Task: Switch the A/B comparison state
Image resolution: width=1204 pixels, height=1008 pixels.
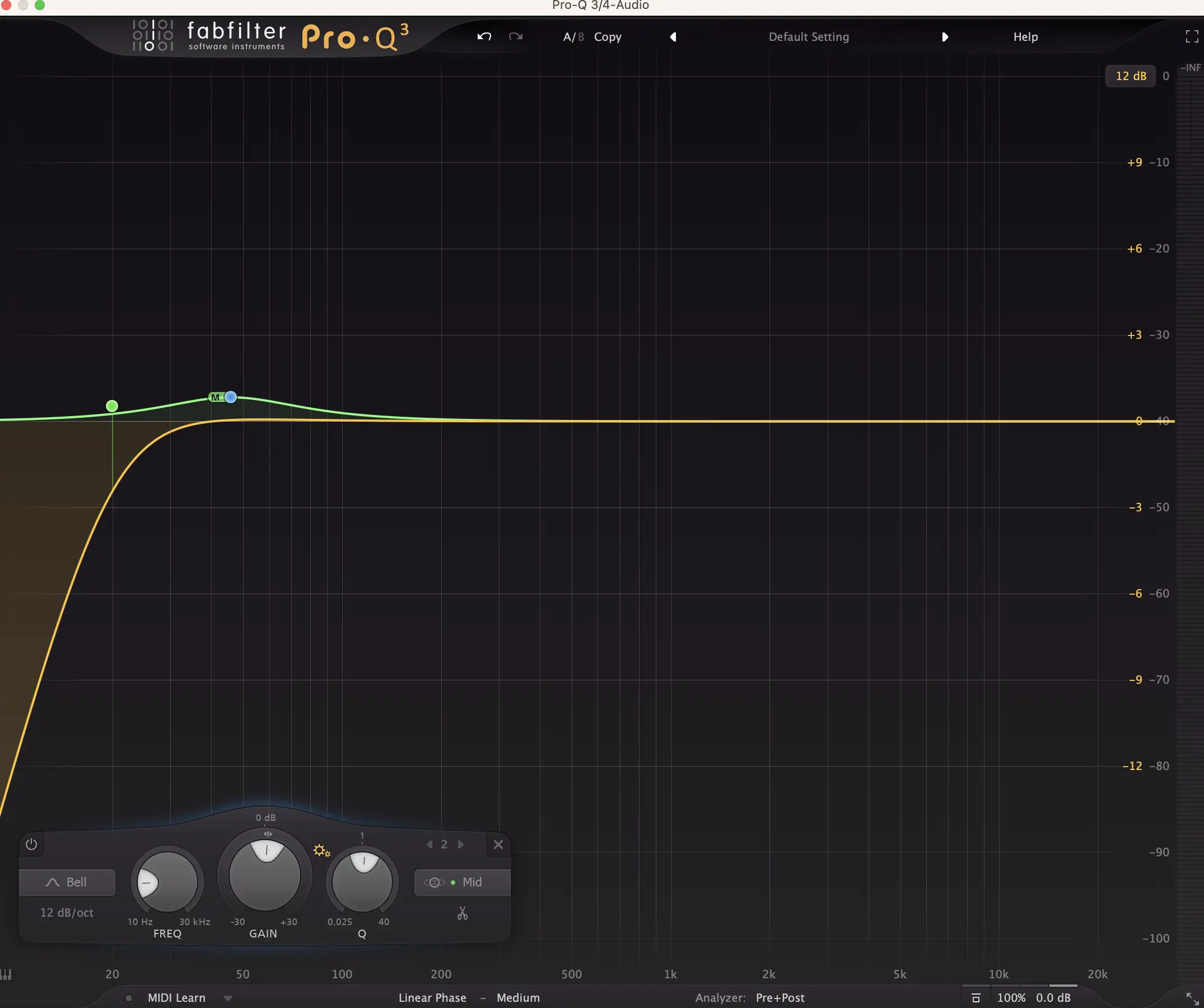Action: click(573, 37)
